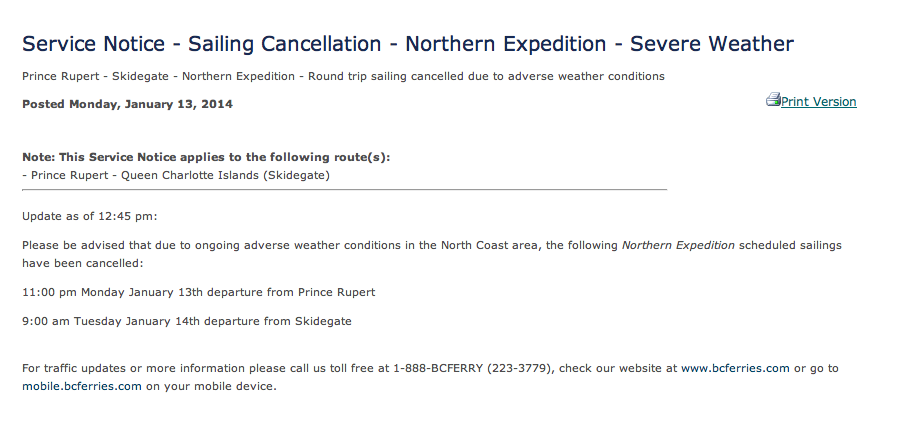Click the horizontal divider under the route
This screenshot has width=900, height=429.
click(344, 189)
